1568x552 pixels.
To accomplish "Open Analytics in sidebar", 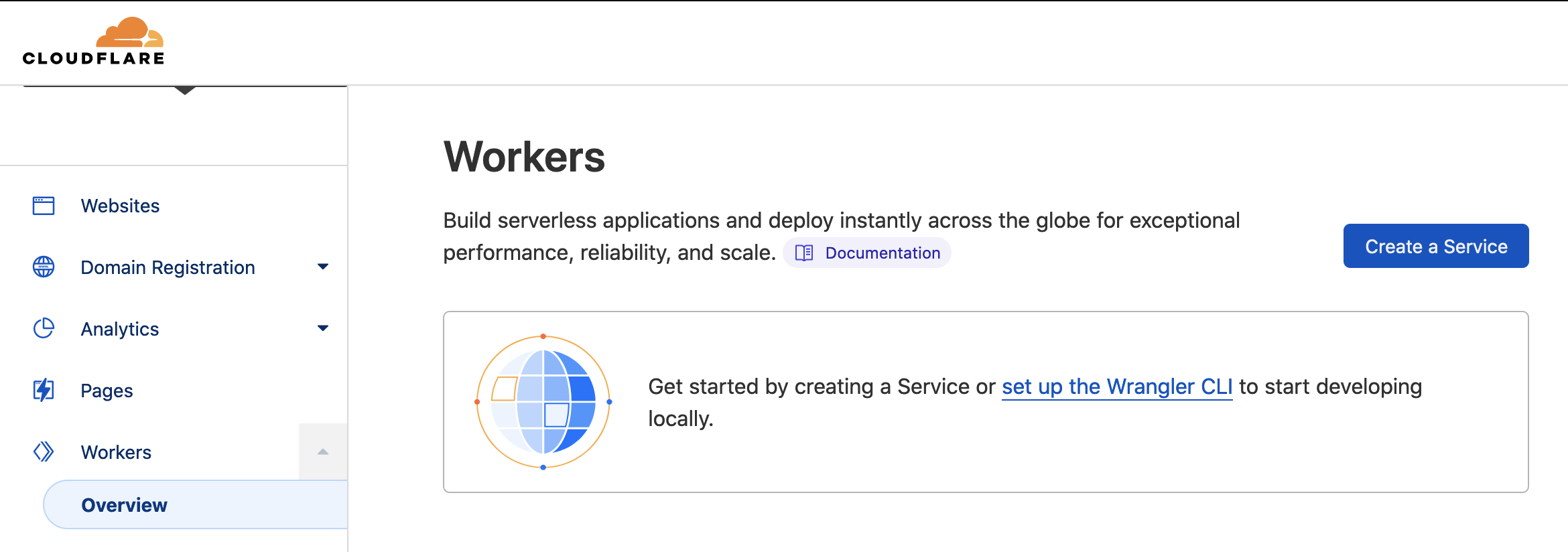I will point(120,329).
